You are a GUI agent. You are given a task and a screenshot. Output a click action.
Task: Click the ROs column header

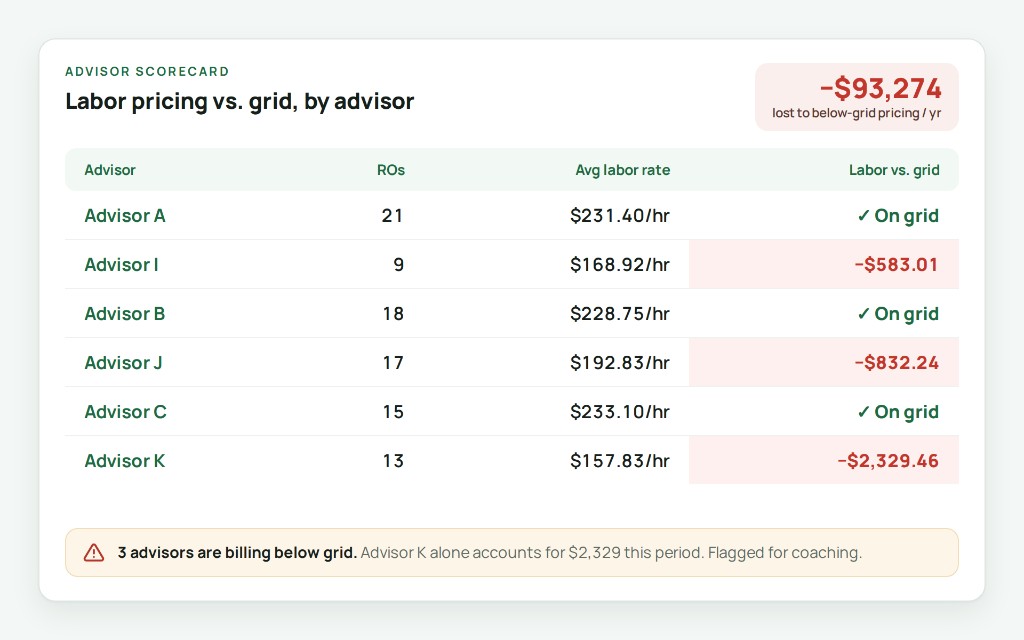[391, 170]
